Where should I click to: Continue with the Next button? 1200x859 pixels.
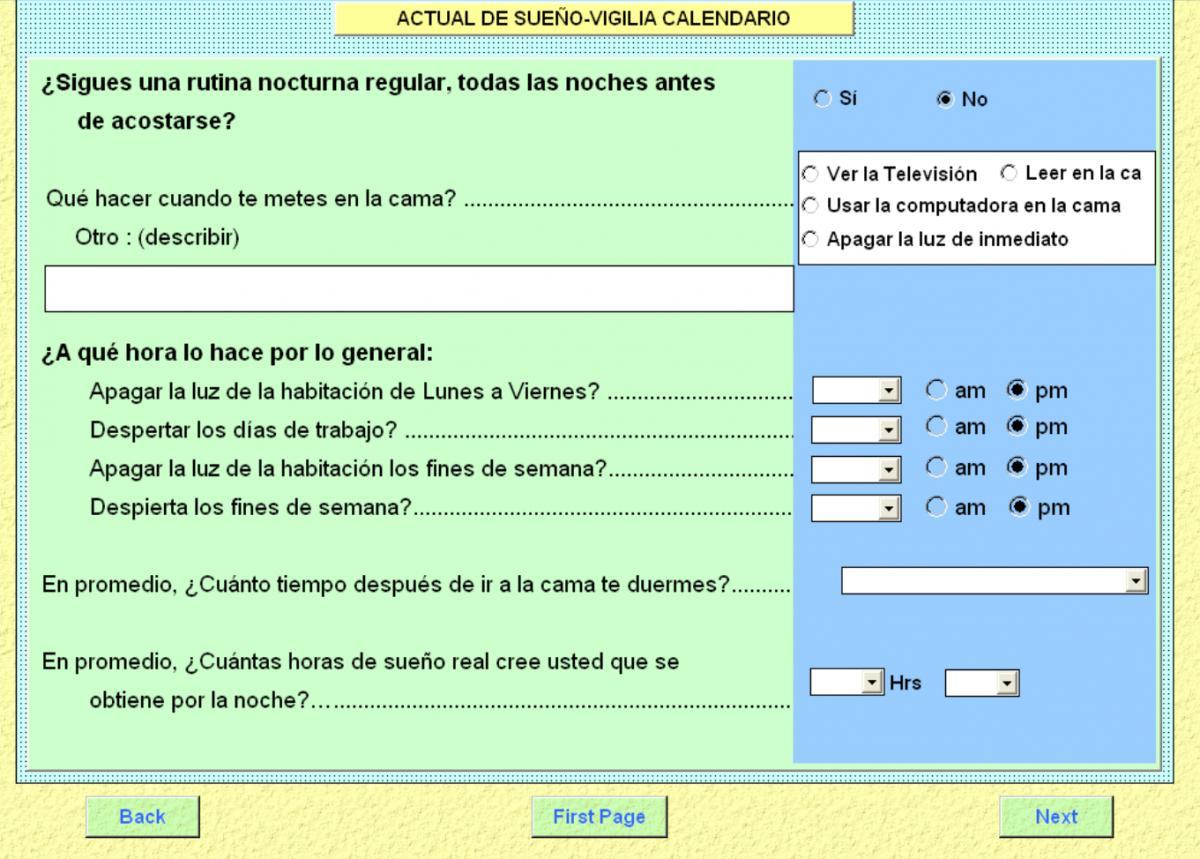click(x=1056, y=817)
